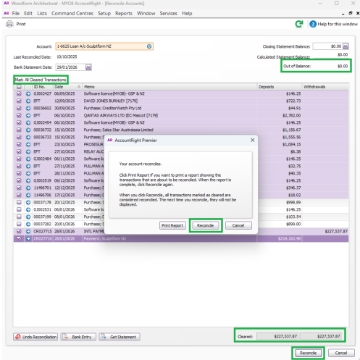Click the Bank Entry button

(78, 337)
